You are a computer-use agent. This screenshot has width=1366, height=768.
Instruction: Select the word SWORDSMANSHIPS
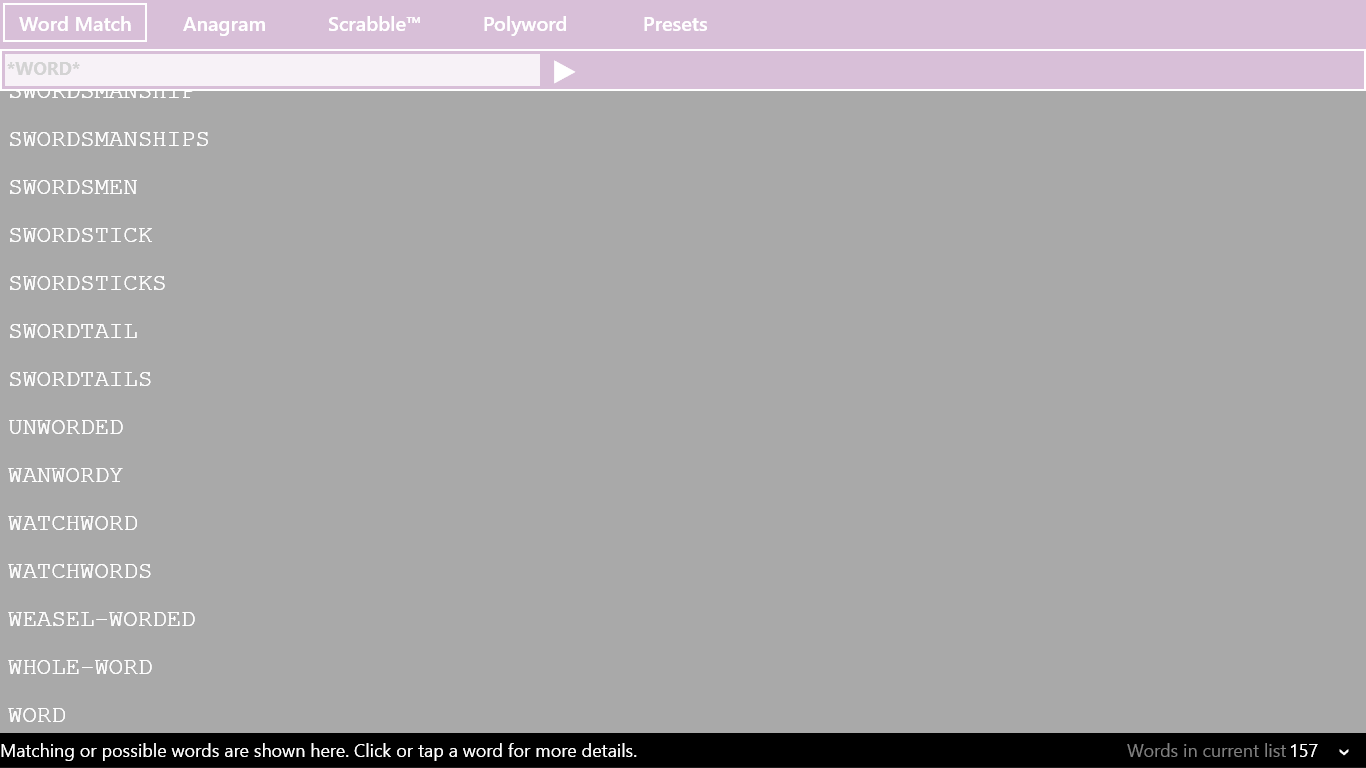tap(109, 139)
